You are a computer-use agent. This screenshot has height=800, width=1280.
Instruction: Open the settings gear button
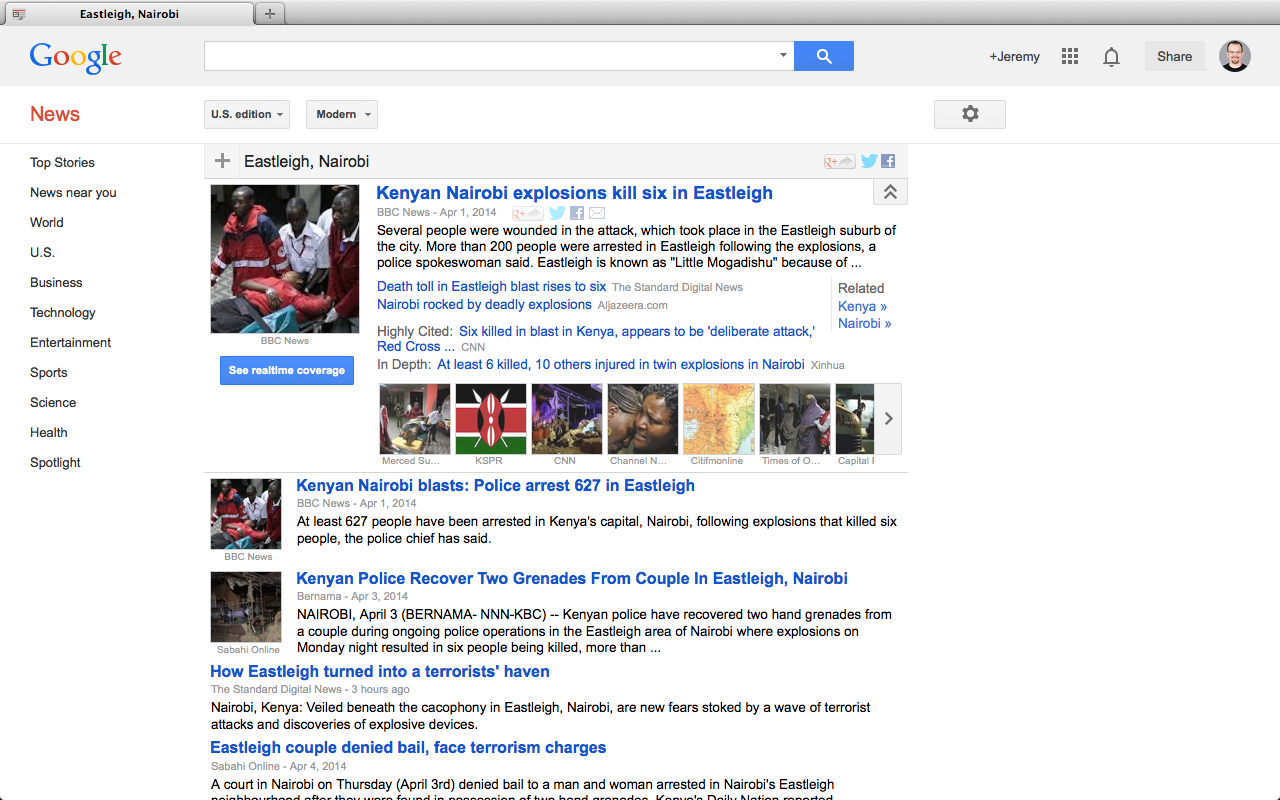click(x=970, y=114)
